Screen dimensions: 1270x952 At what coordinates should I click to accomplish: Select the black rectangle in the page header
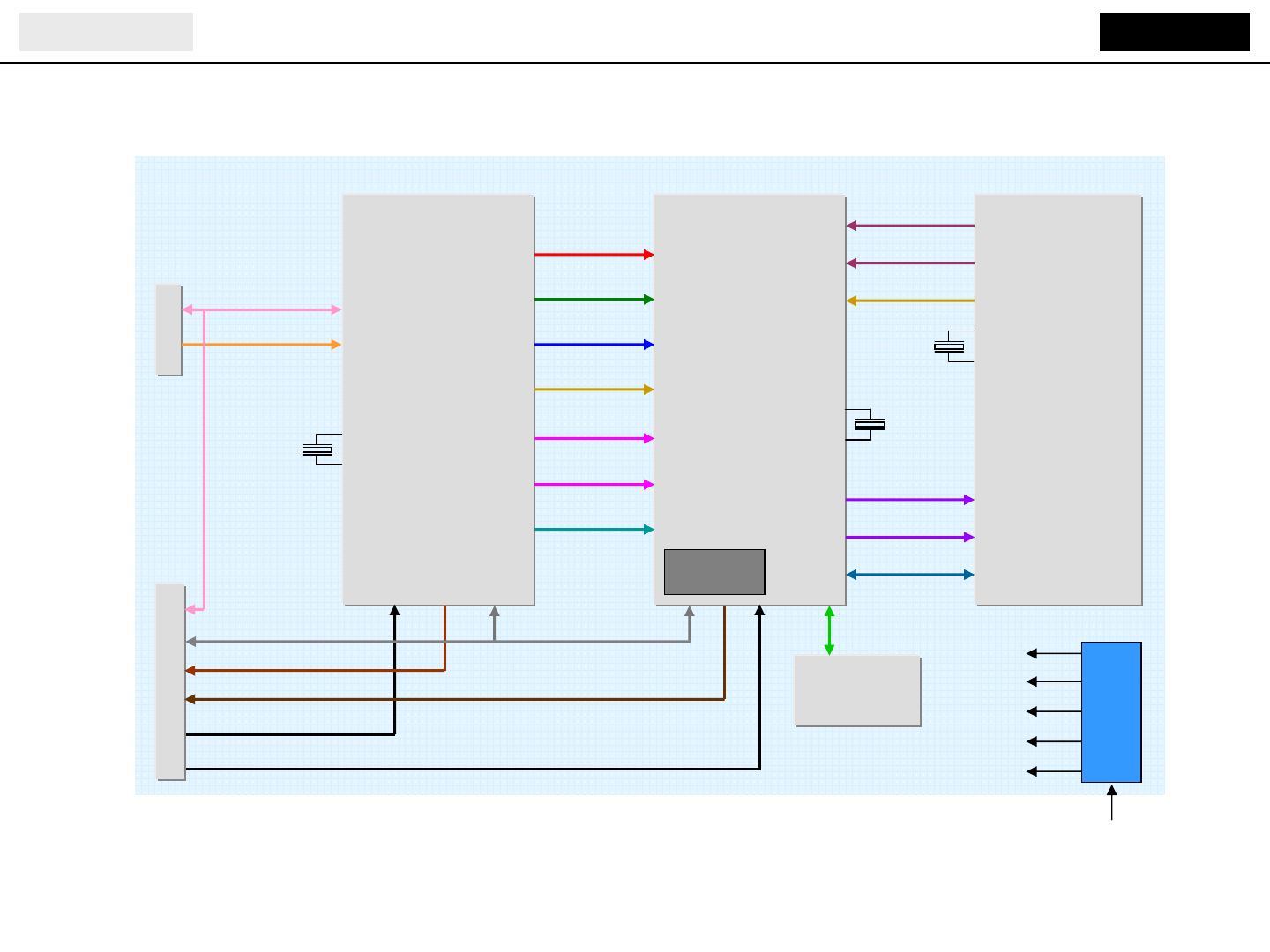click(1175, 32)
